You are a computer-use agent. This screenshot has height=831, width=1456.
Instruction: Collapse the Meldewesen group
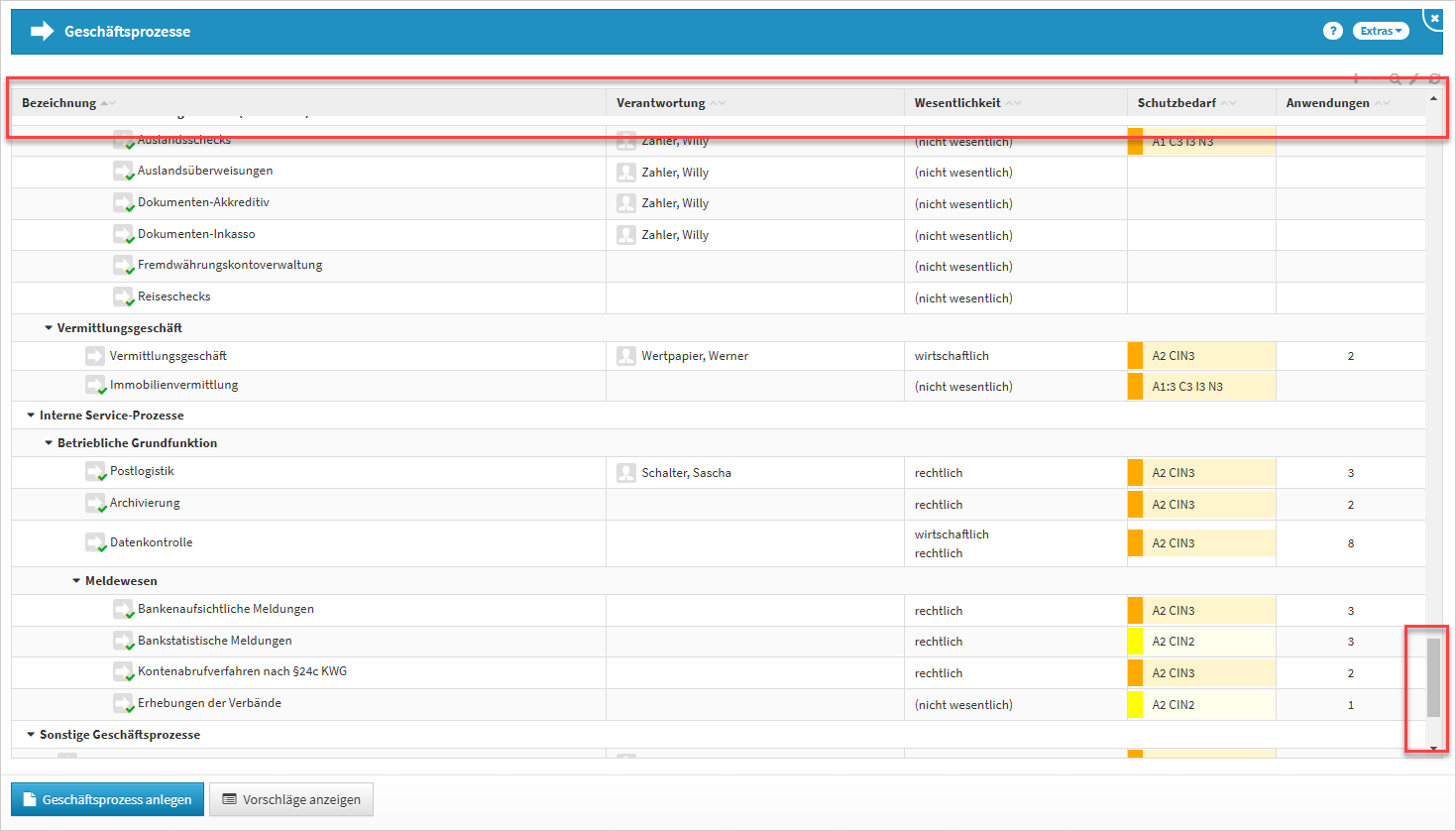click(x=76, y=581)
